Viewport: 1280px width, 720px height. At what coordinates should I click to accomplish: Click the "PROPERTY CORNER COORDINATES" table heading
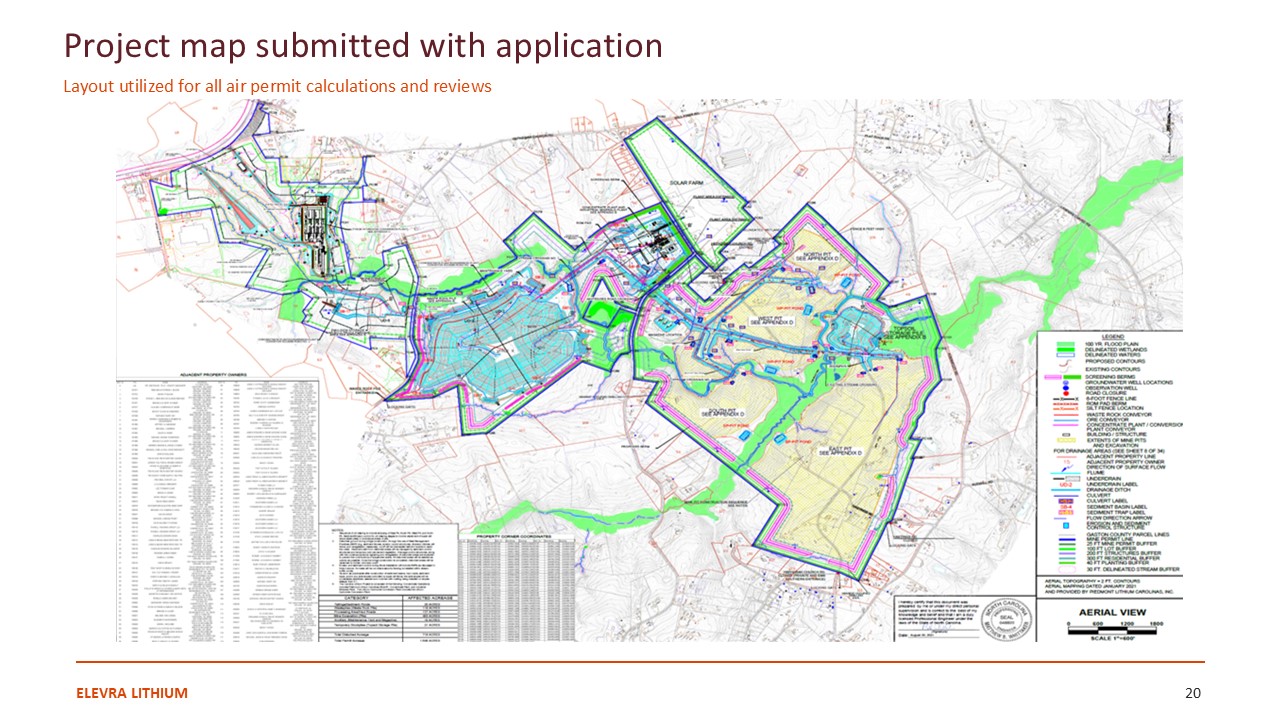(x=515, y=536)
